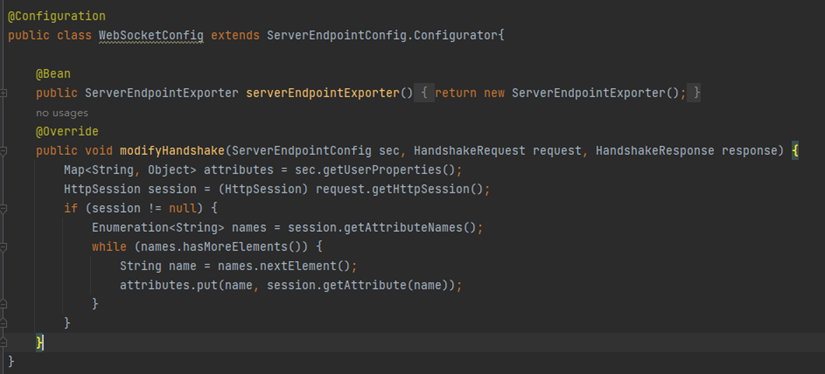Click the folded closing brace placeholder after ServerEndpointExporter();
The image size is (825, 374).
[696, 93]
